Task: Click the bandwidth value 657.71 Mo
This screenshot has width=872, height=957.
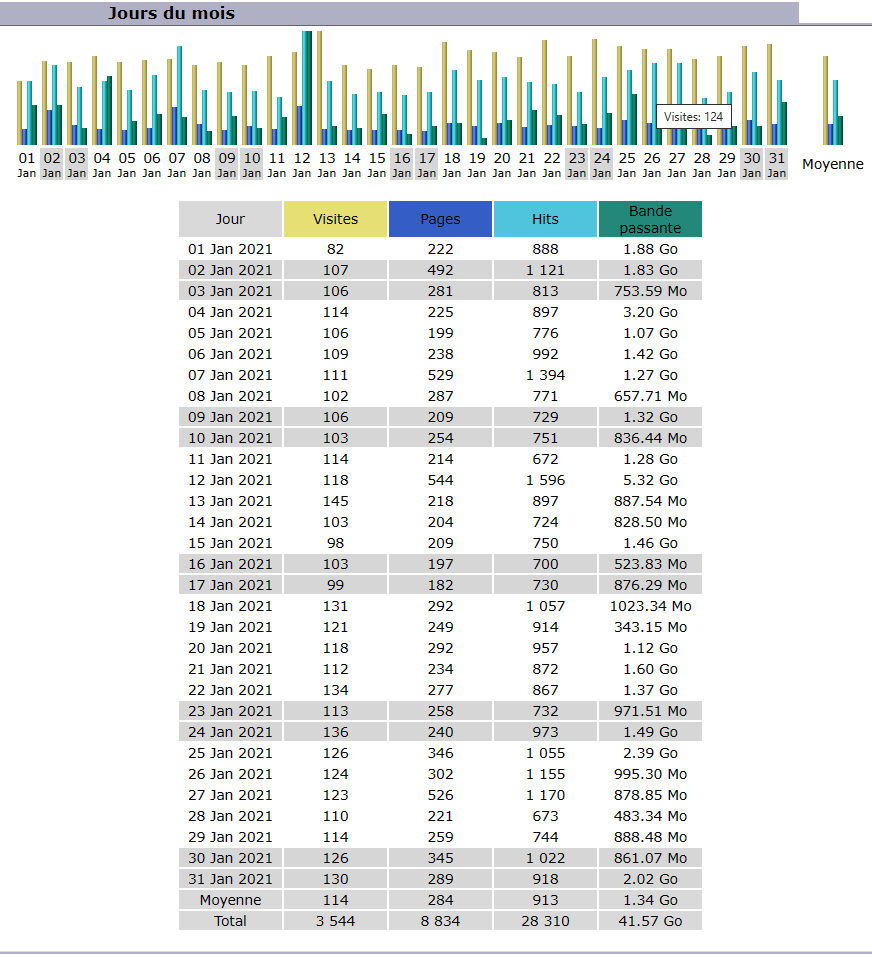Action: coord(650,396)
